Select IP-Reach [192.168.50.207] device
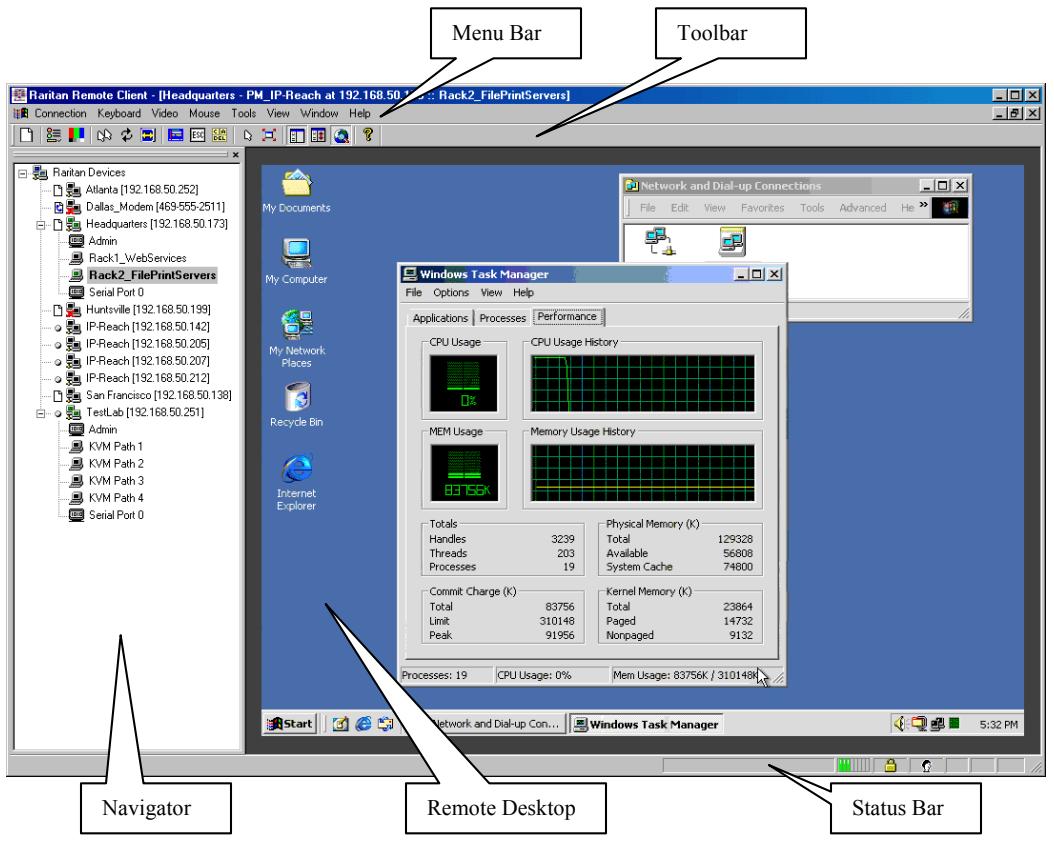1054x842 pixels. pyautogui.click(x=148, y=362)
